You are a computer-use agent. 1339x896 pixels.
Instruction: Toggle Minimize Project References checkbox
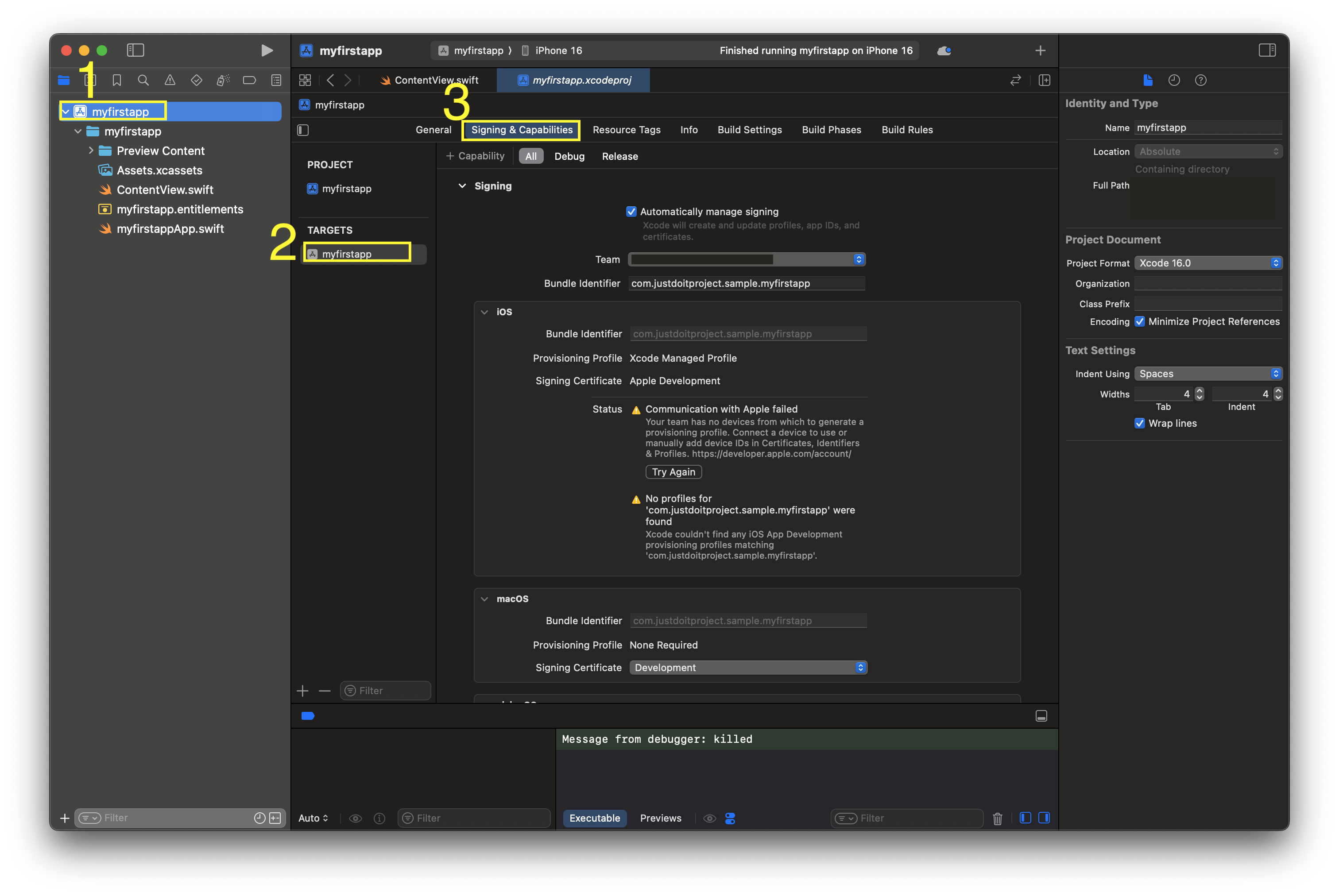(x=1140, y=322)
